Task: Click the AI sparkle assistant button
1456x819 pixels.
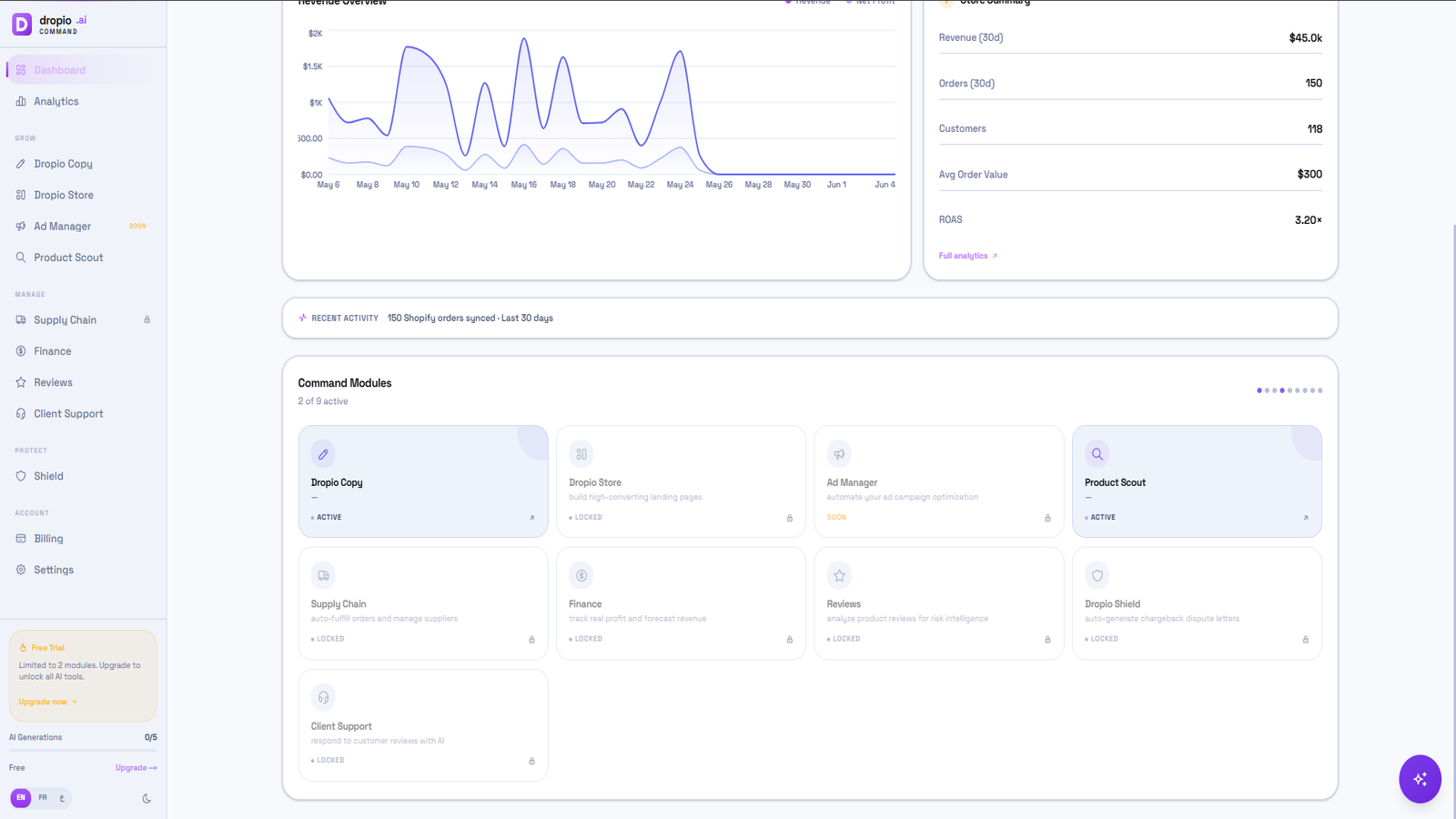Action: click(1420, 779)
